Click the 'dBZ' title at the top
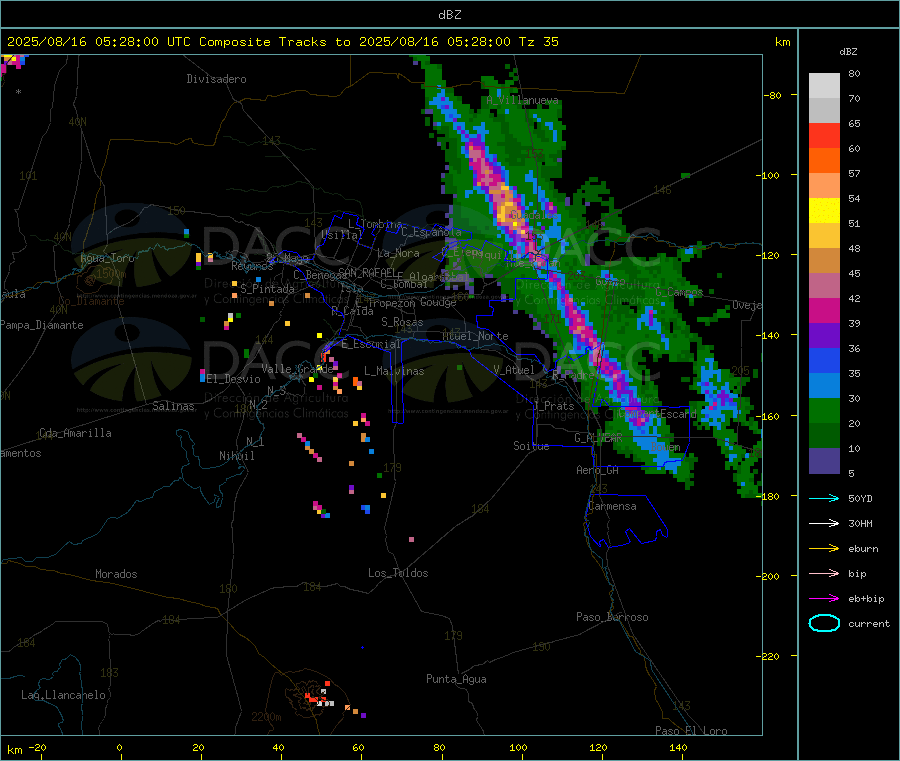 pos(449,15)
